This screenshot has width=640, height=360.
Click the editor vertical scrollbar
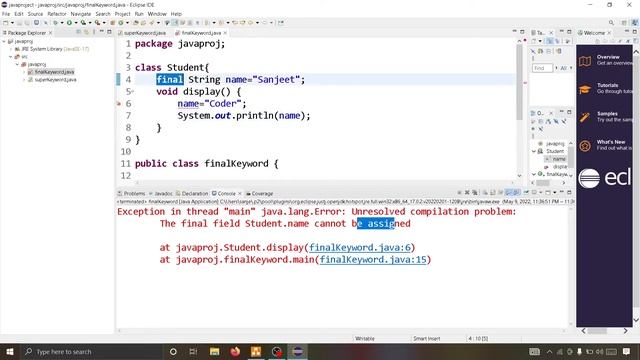pyautogui.click(x=519, y=82)
